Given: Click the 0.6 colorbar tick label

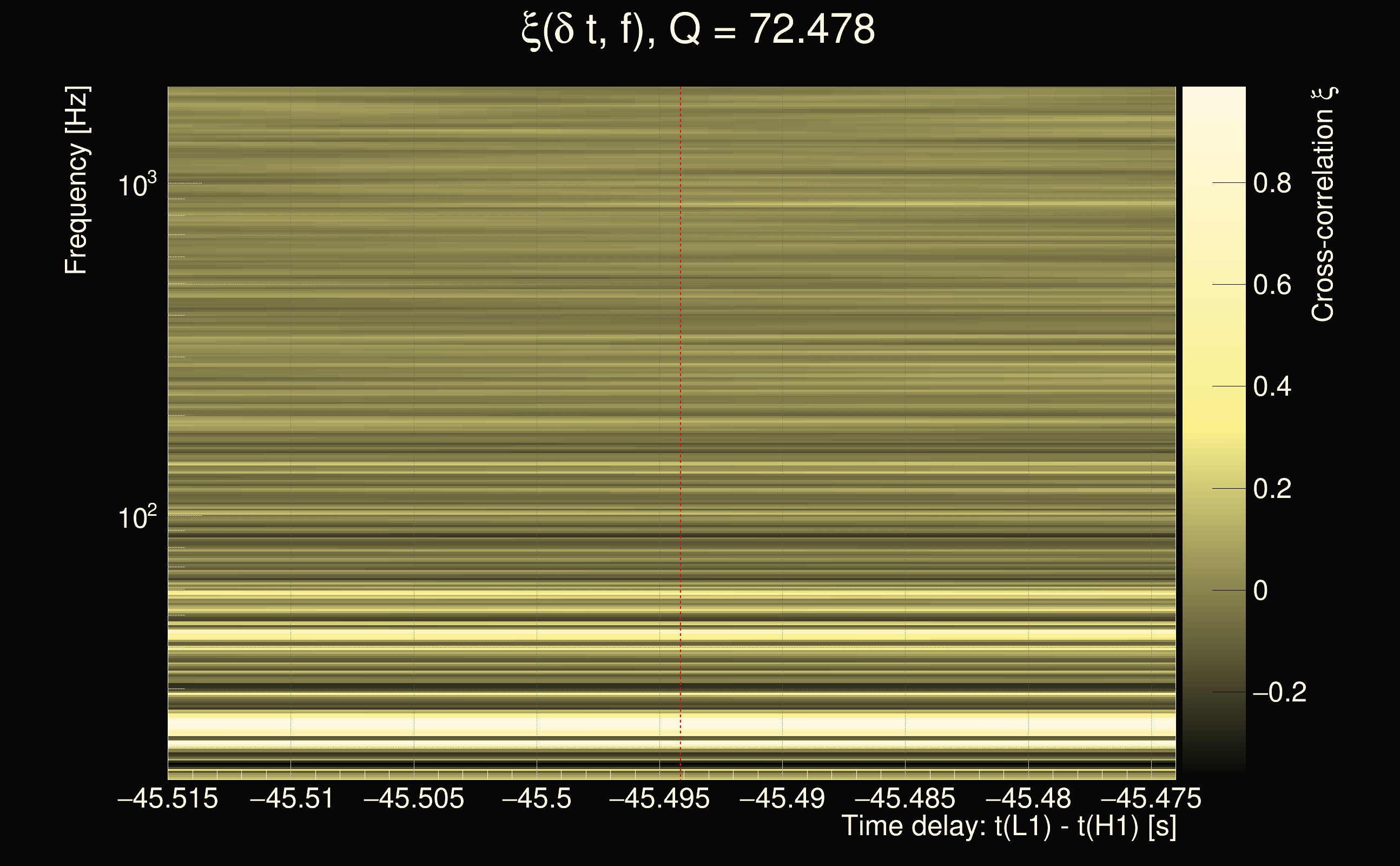Looking at the screenshot, I should click(x=1272, y=285).
